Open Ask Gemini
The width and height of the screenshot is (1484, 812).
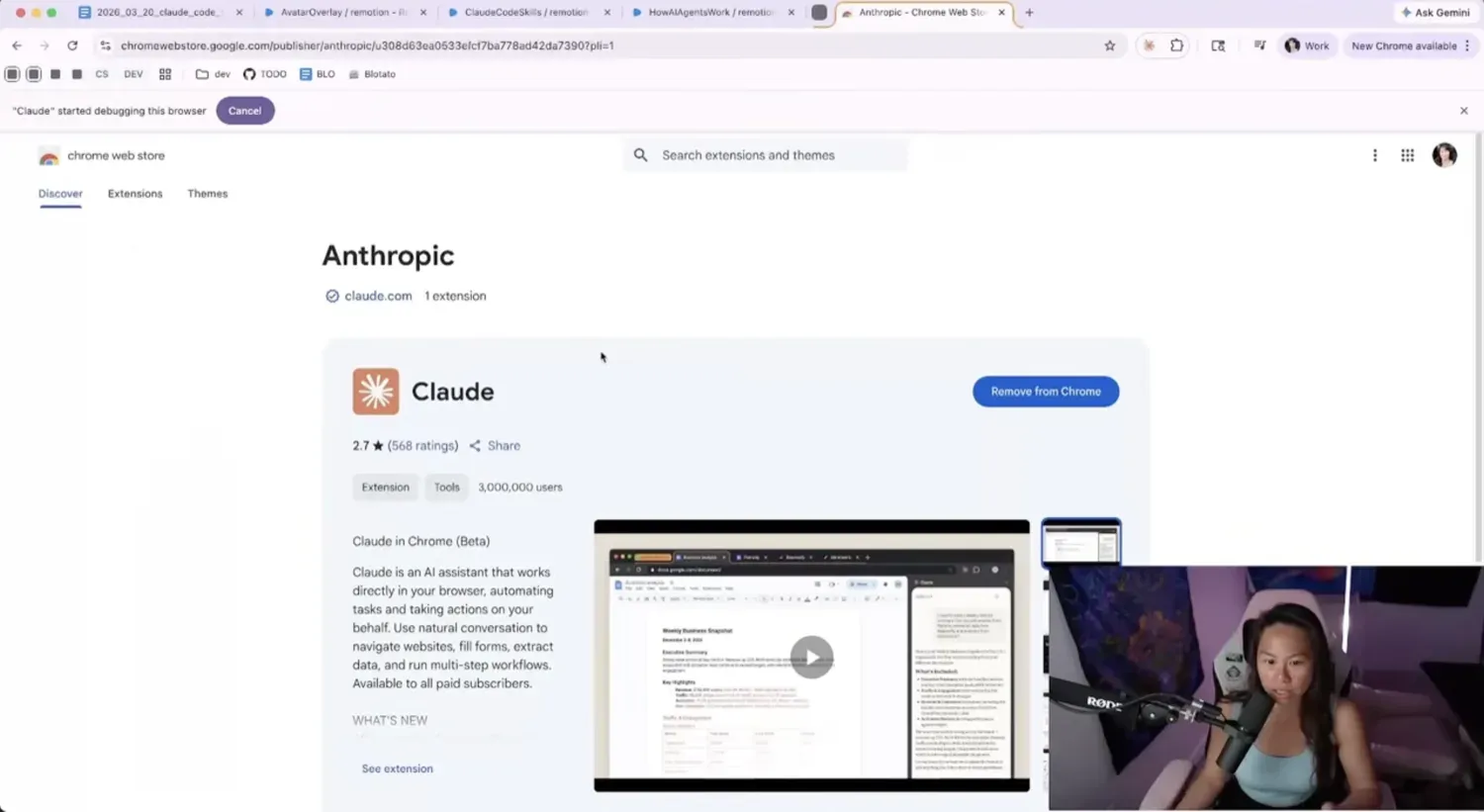pos(1436,13)
